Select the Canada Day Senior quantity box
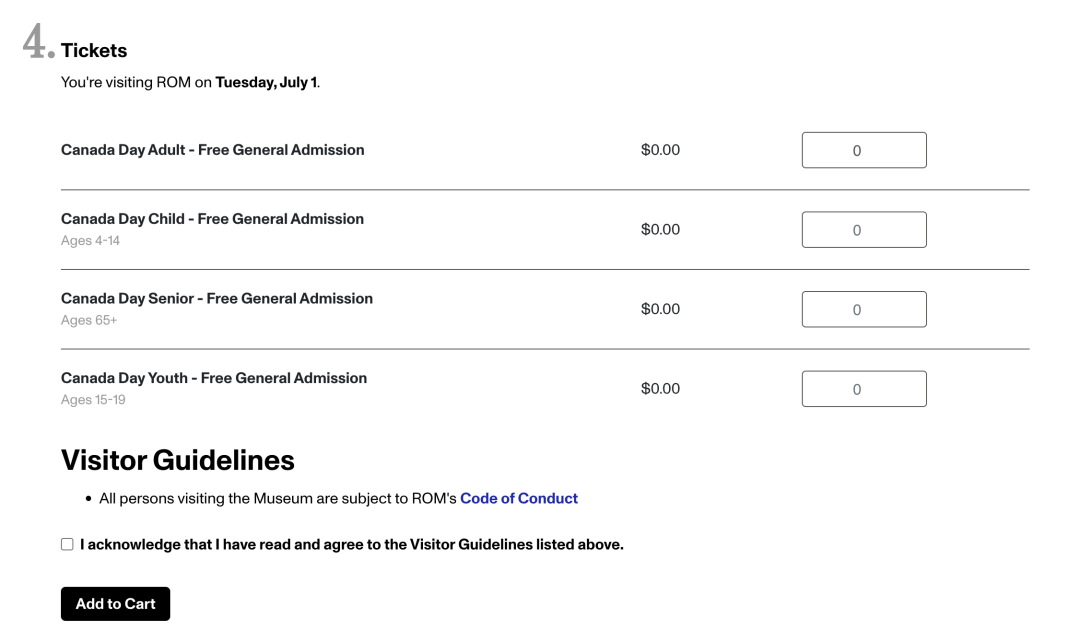 click(x=864, y=309)
